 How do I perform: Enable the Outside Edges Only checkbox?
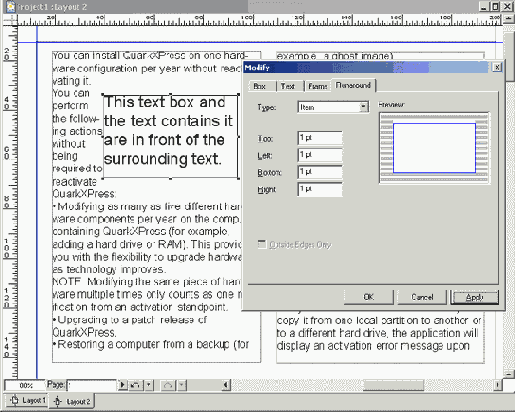pos(262,244)
